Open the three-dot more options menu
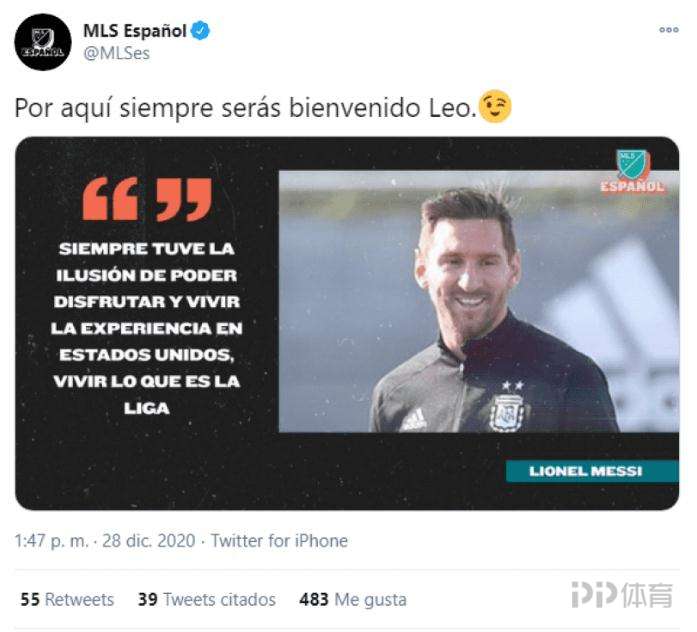The image size is (697, 632). [x=669, y=30]
